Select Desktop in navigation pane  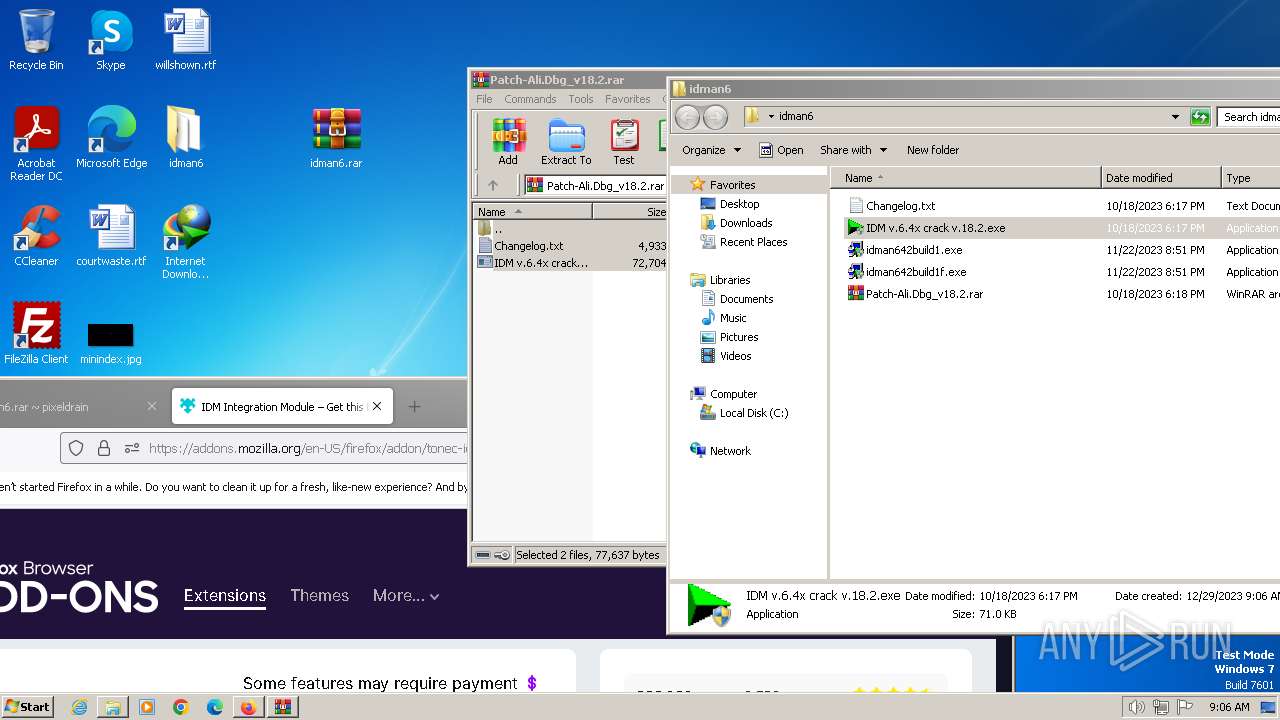[x=739, y=204]
